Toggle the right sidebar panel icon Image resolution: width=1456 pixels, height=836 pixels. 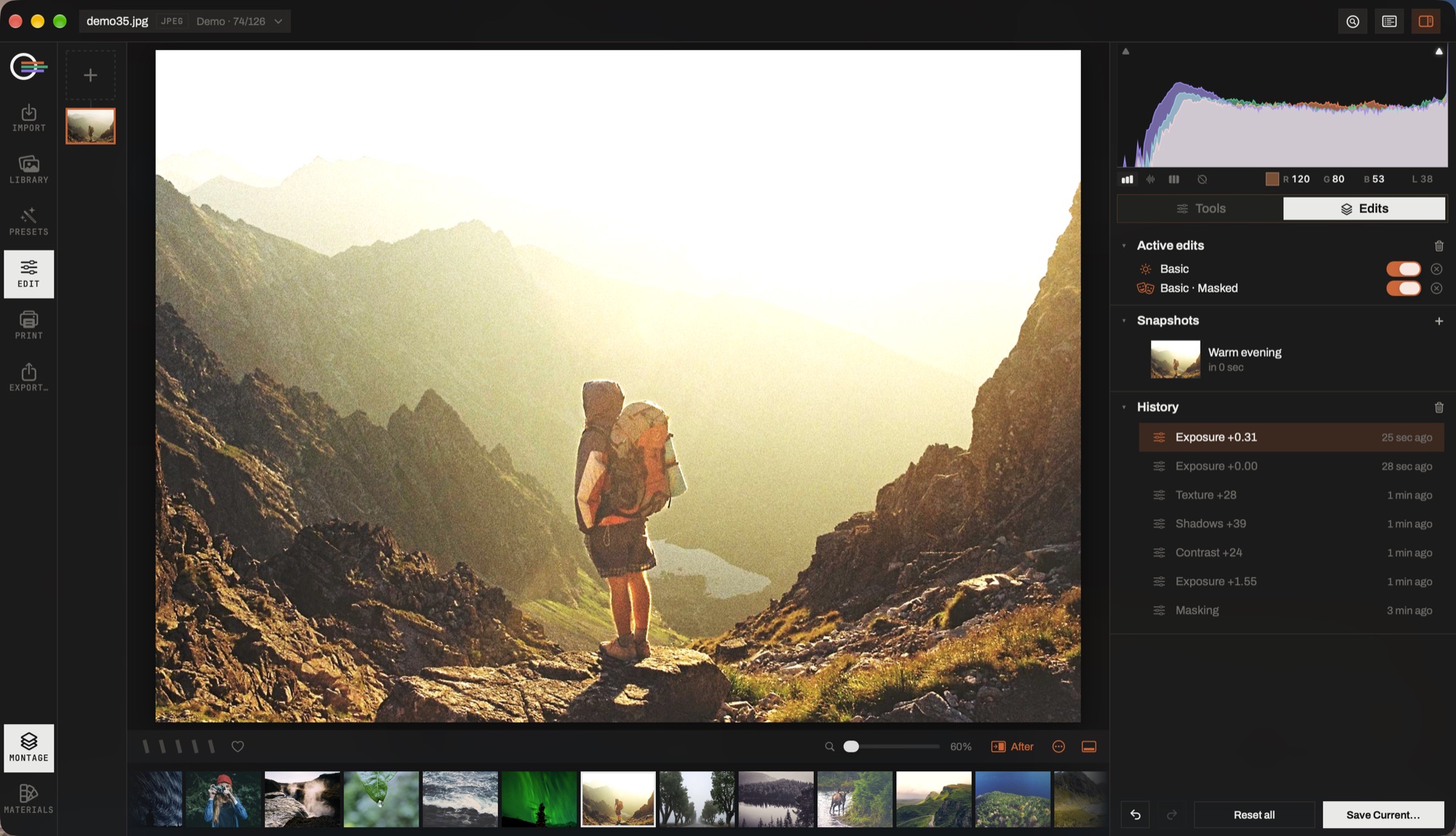click(1426, 21)
